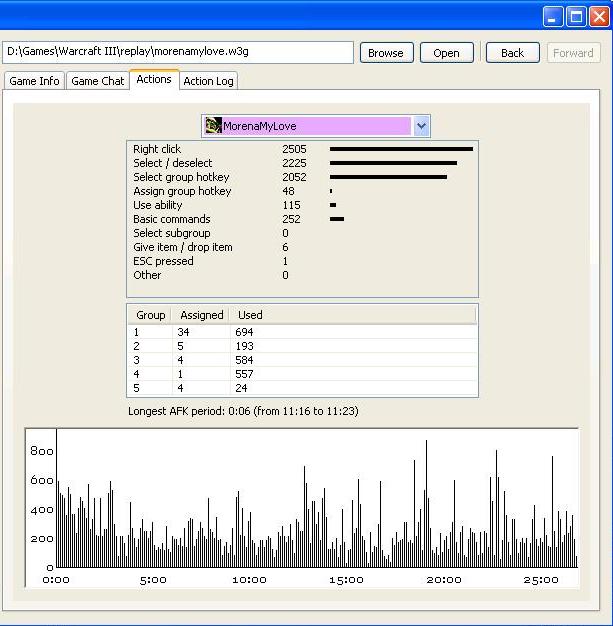Image resolution: width=613 pixels, height=626 pixels.
Task: Navigate with the Back button
Action: [x=512, y=53]
